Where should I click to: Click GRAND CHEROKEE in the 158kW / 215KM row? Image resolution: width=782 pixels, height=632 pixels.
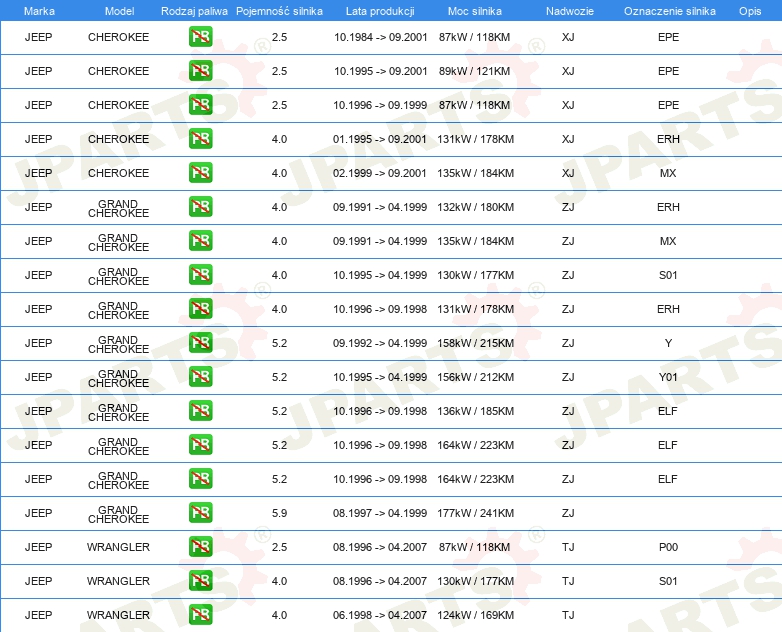pyautogui.click(x=118, y=344)
